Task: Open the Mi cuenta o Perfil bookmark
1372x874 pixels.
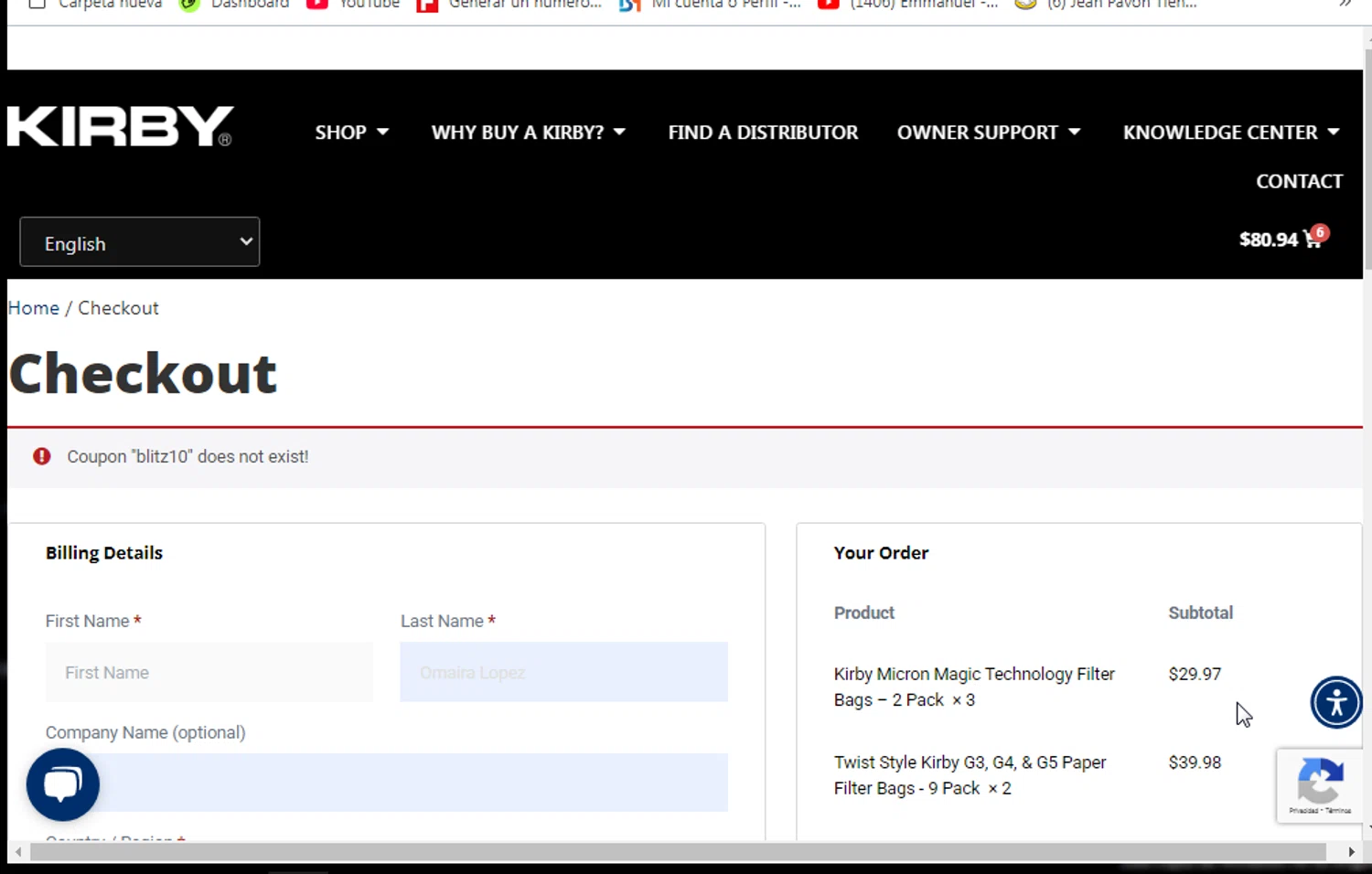Action: pyautogui.click(x=711, y=4)
